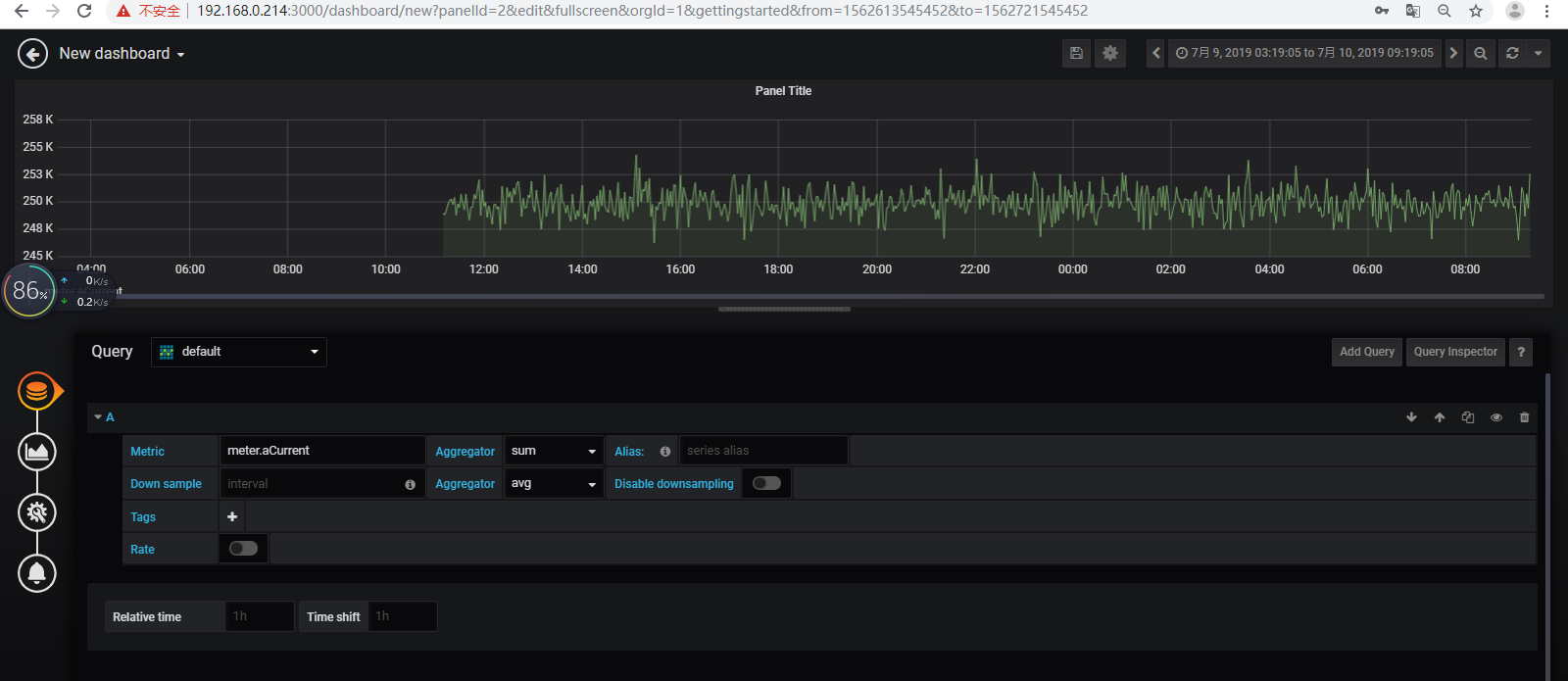This screenshot has height=681, width=1568.
Task: Click the Disable downsampling label
Action: pos(673,484)
